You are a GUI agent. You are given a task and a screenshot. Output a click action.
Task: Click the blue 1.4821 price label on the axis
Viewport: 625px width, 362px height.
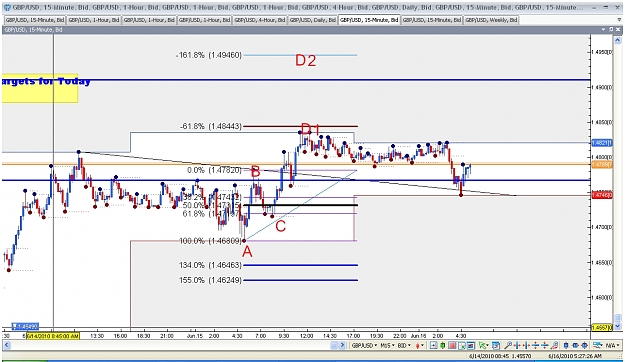601,142
